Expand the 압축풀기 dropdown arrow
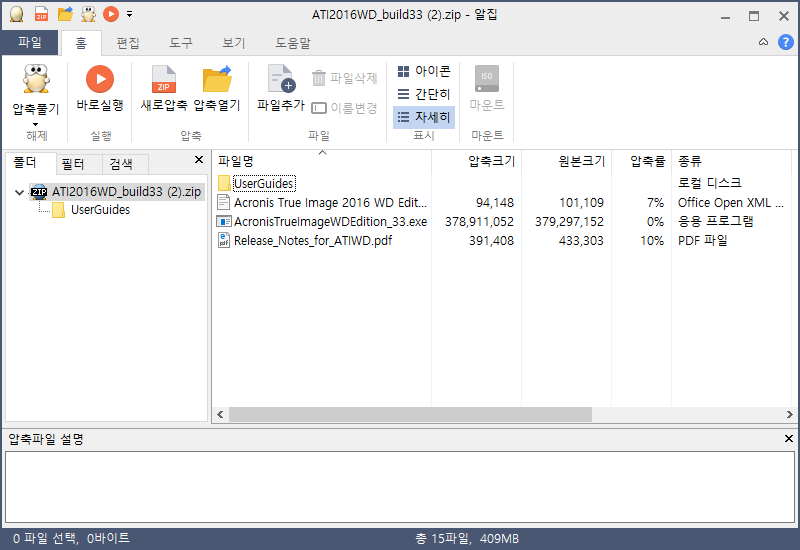800x550 pixels. 35,124
